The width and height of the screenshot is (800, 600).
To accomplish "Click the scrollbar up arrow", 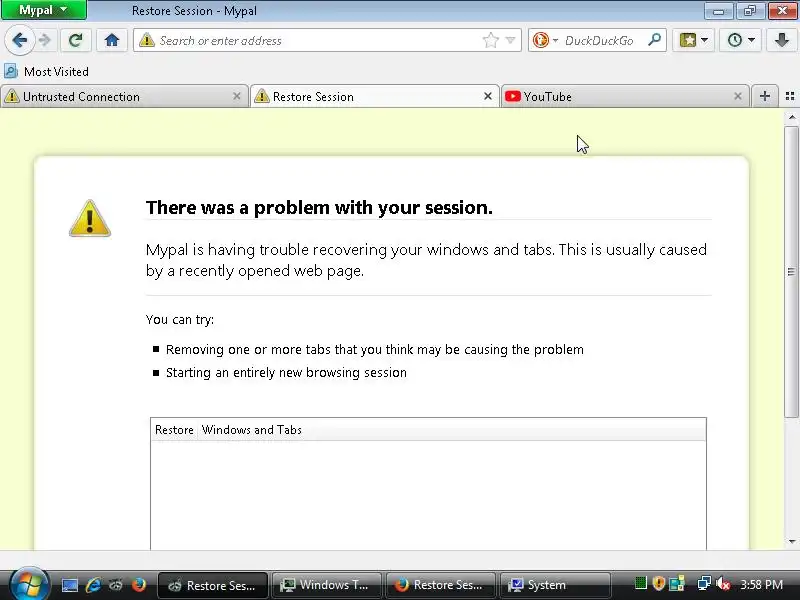I will tap(791, 117).
